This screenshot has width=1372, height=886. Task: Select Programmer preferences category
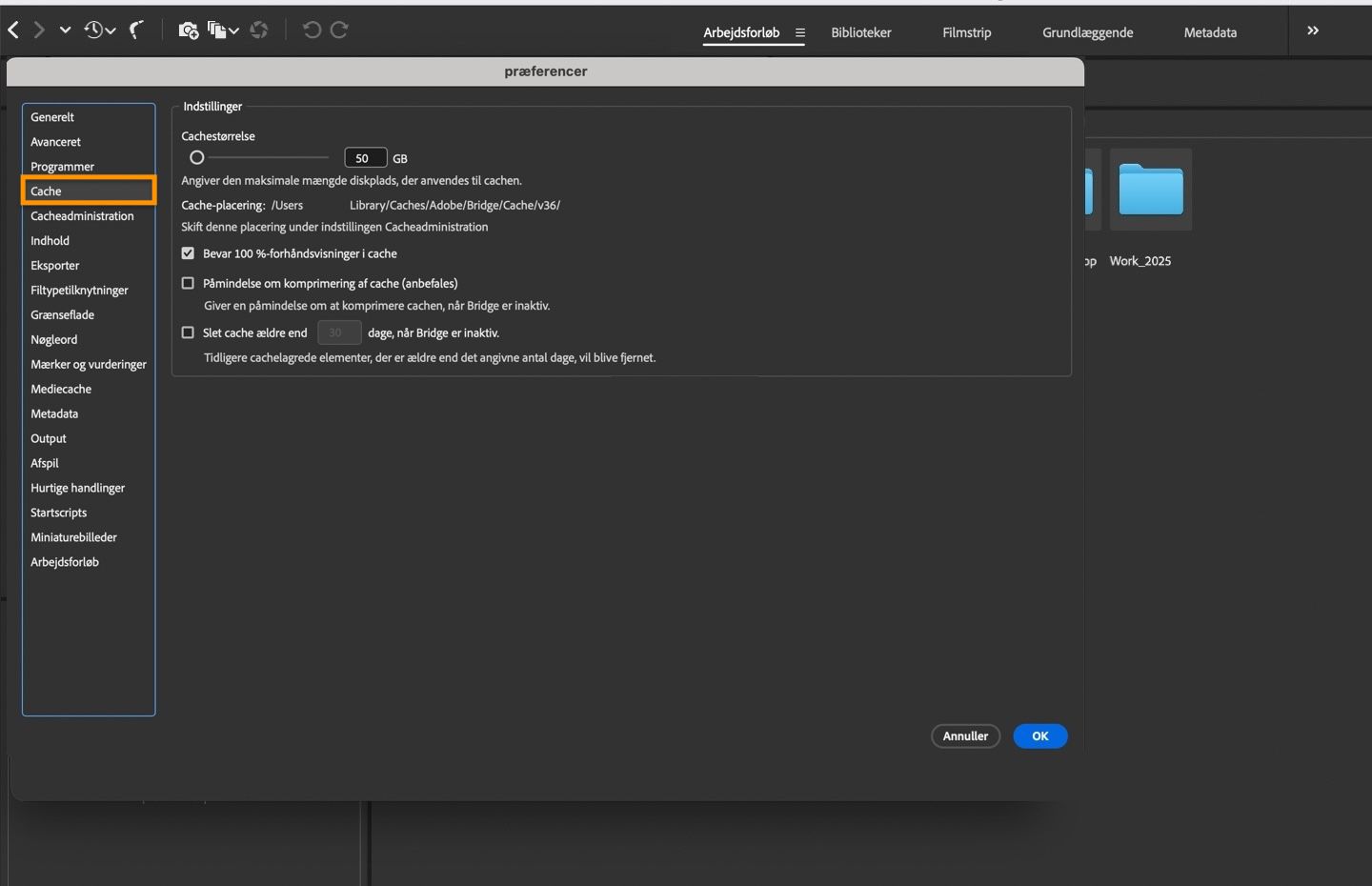coord(89,167)
